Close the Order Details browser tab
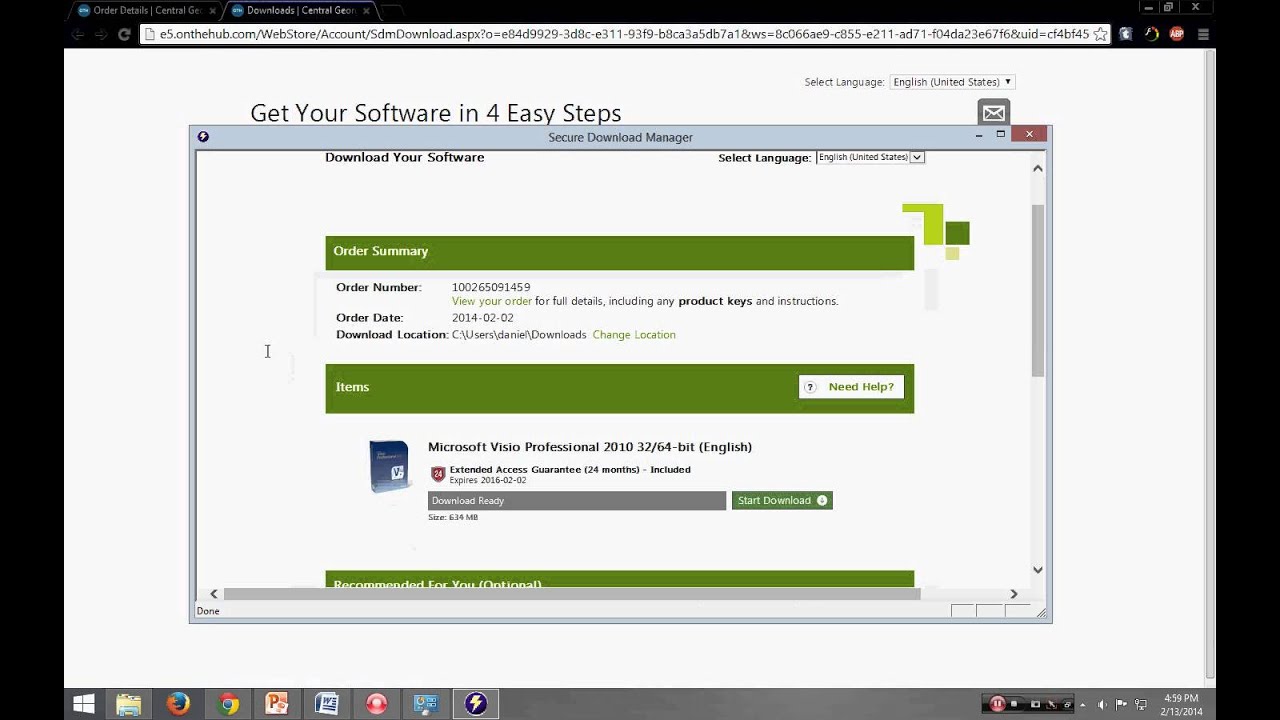 pos(212,11)
